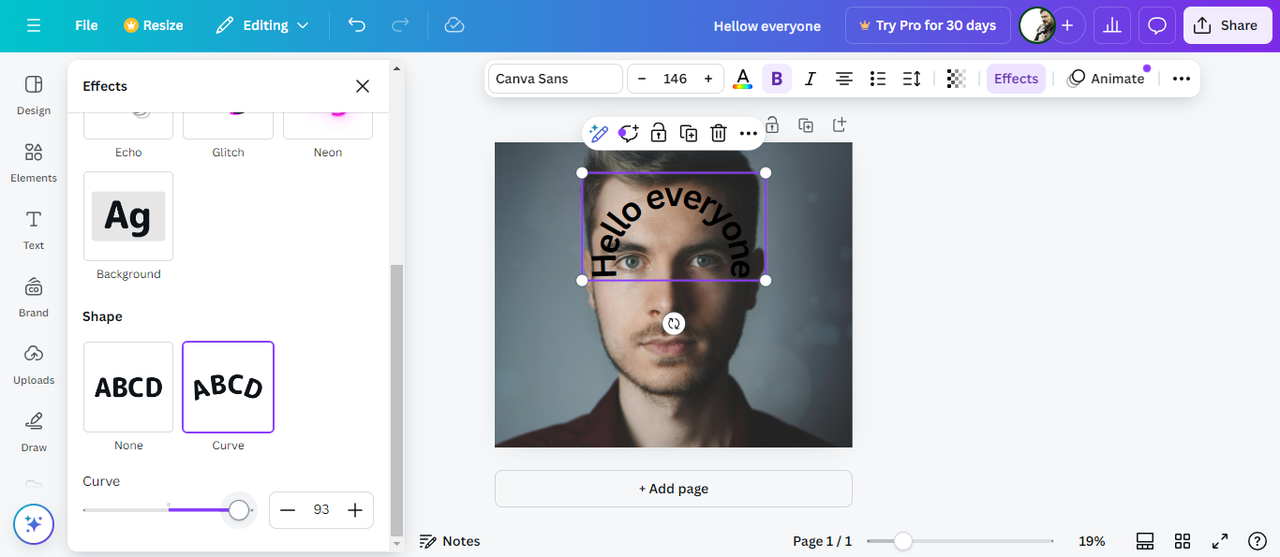Click the Resize option with crown

click(153, 25)
